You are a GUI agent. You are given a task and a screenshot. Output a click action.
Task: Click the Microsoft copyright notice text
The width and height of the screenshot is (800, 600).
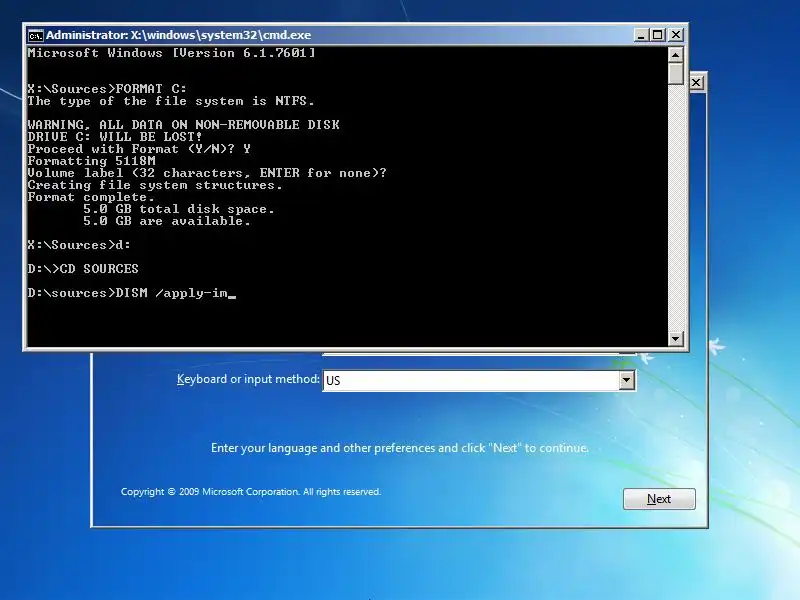(251, 491)
